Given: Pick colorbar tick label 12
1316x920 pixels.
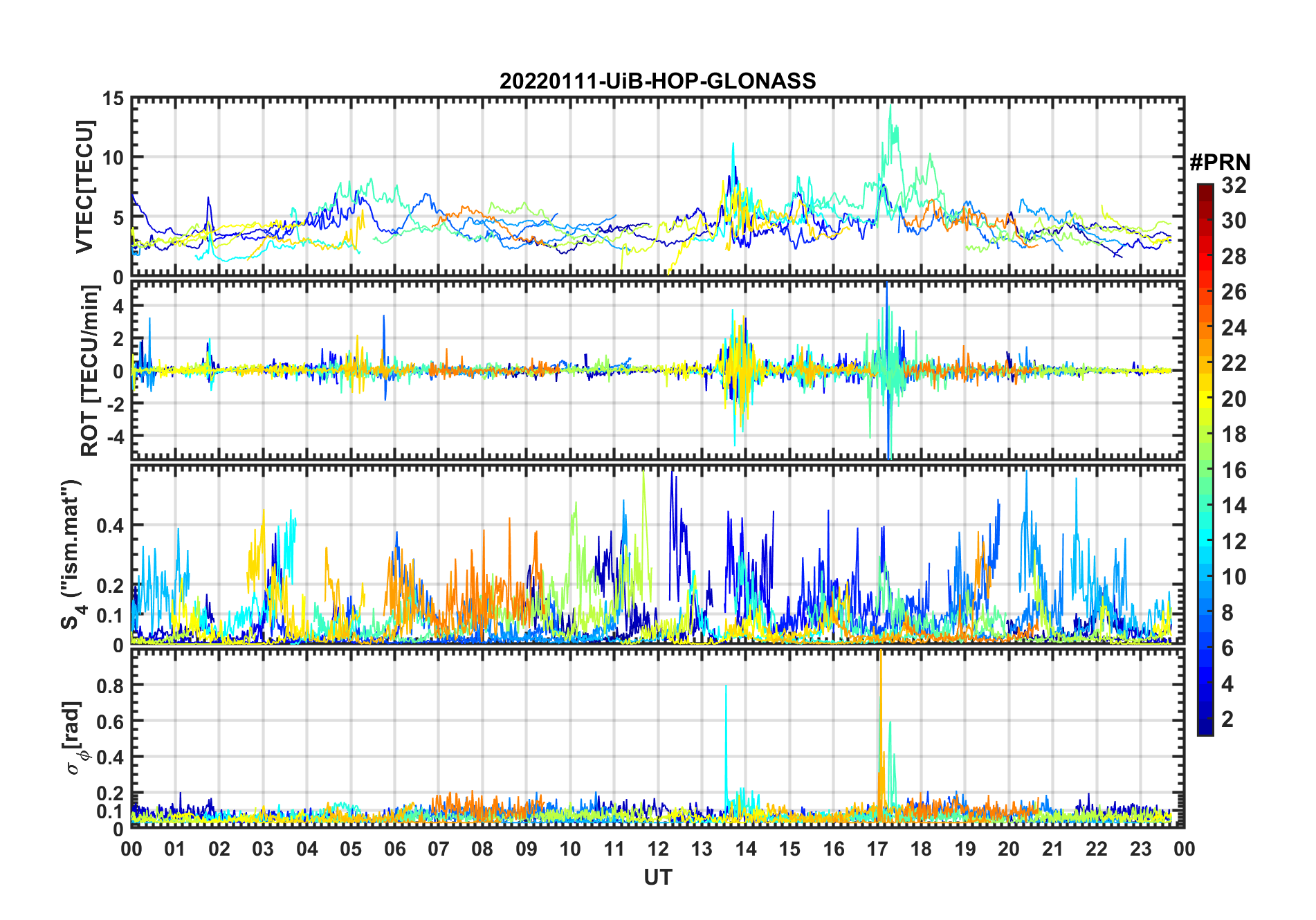Looking at the screenshot, I should [1234, 542].
